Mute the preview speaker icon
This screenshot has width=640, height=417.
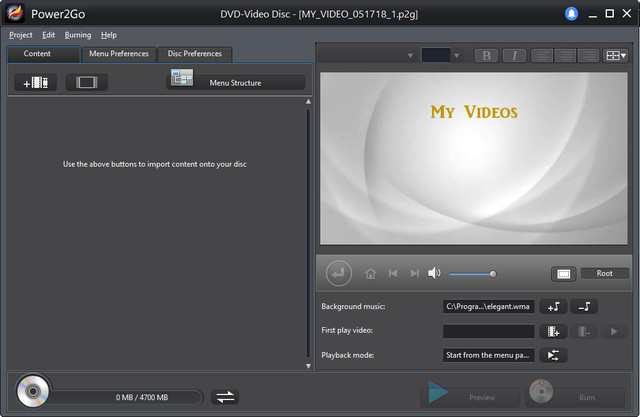(434, 273)
